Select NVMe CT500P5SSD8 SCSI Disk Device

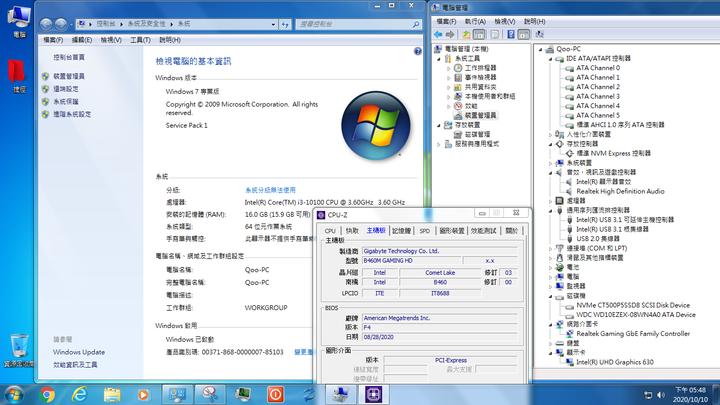[x=633, y=305]
